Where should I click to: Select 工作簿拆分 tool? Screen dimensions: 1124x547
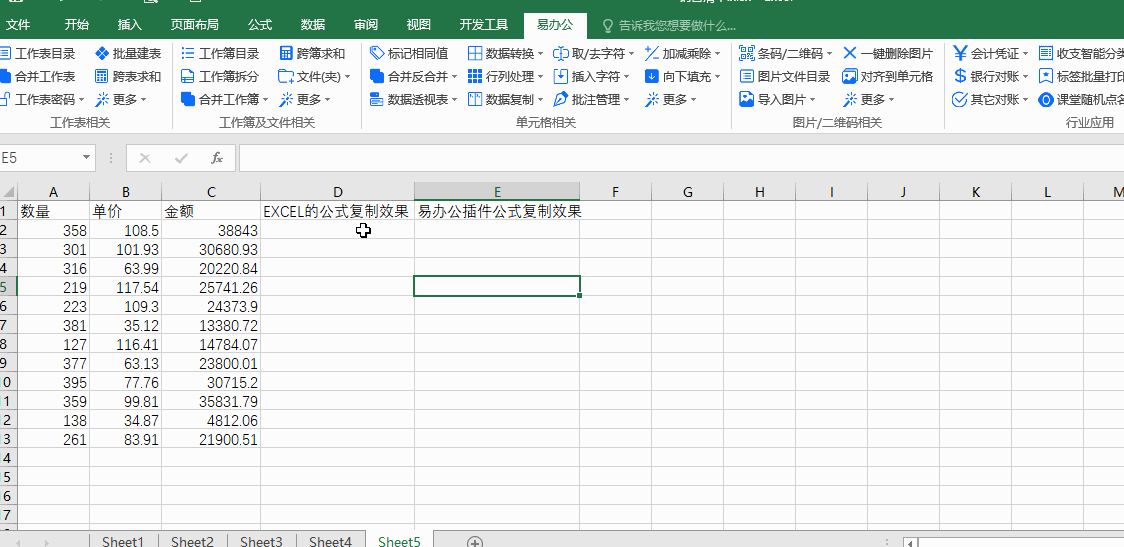click(219, 76)
